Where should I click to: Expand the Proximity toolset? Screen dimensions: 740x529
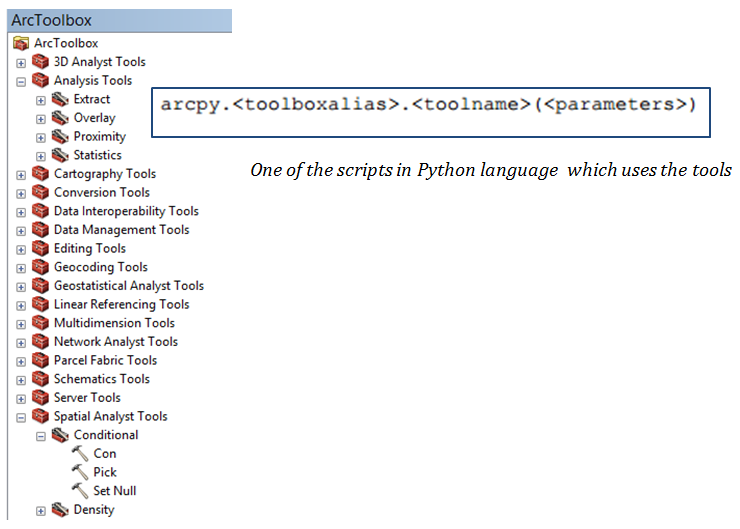pyautogui.click(x=41, y=137)
